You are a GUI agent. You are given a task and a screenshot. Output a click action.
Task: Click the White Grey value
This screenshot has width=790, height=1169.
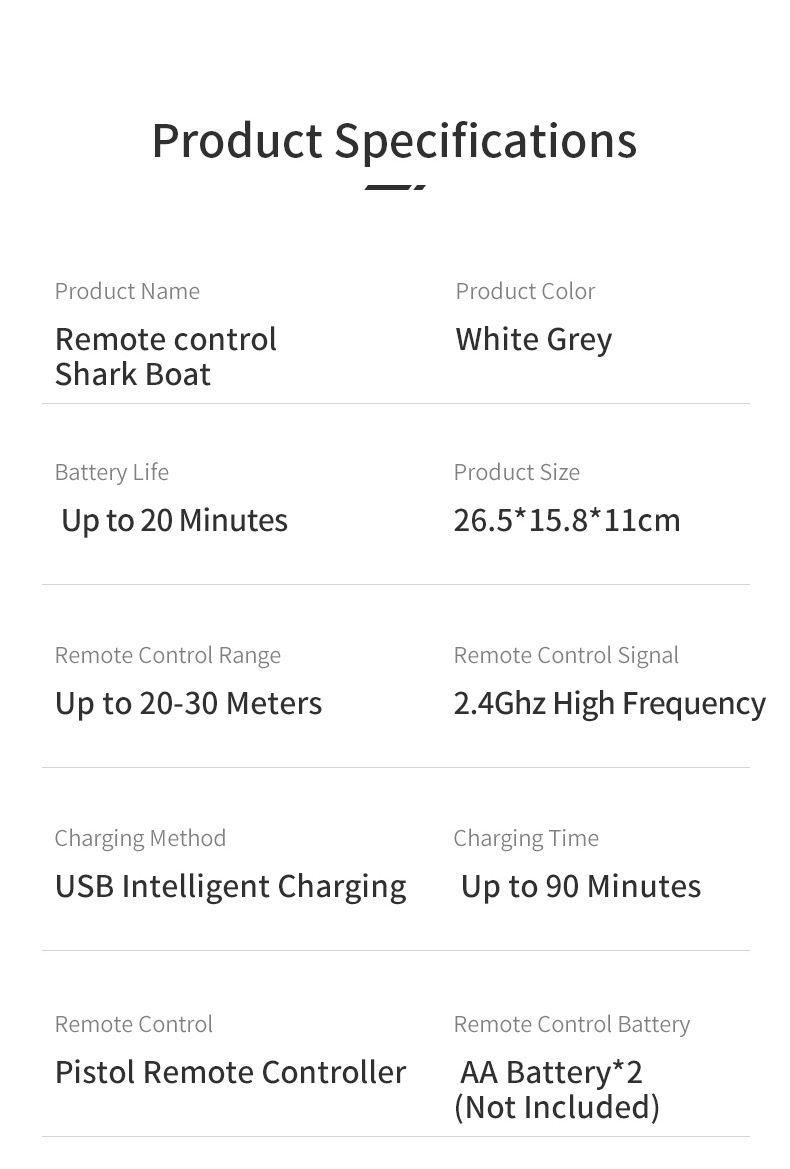533,339
